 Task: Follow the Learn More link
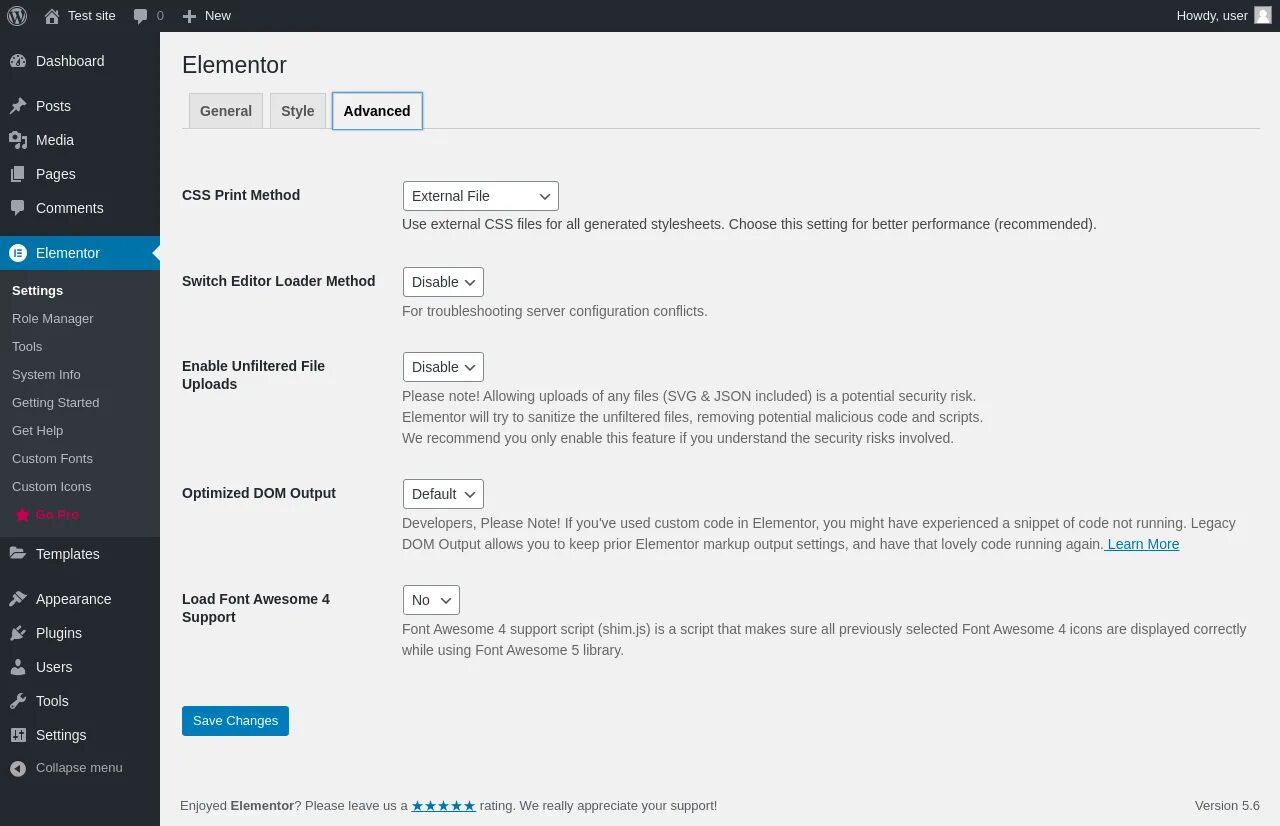click(x=1143, y=544)
